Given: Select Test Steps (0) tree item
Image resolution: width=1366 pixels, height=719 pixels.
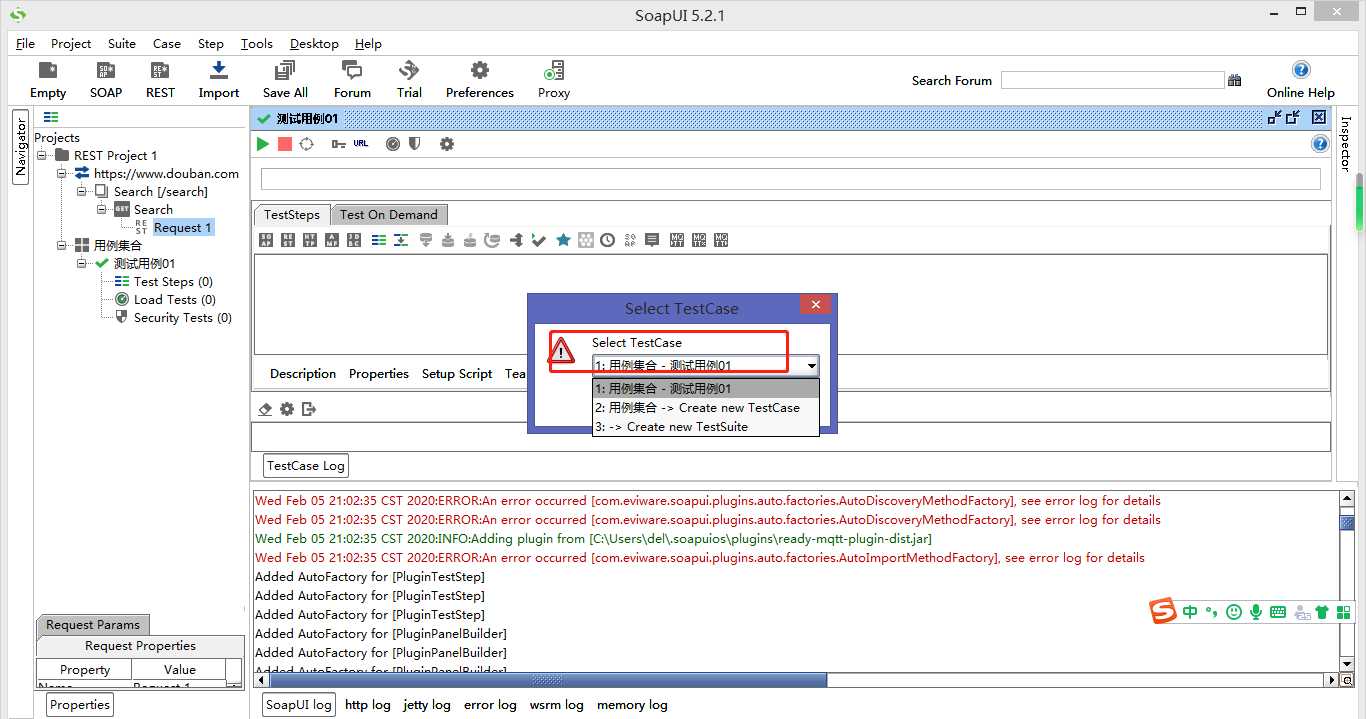Looking at the screenshot, I should click(x=173, y=282).
